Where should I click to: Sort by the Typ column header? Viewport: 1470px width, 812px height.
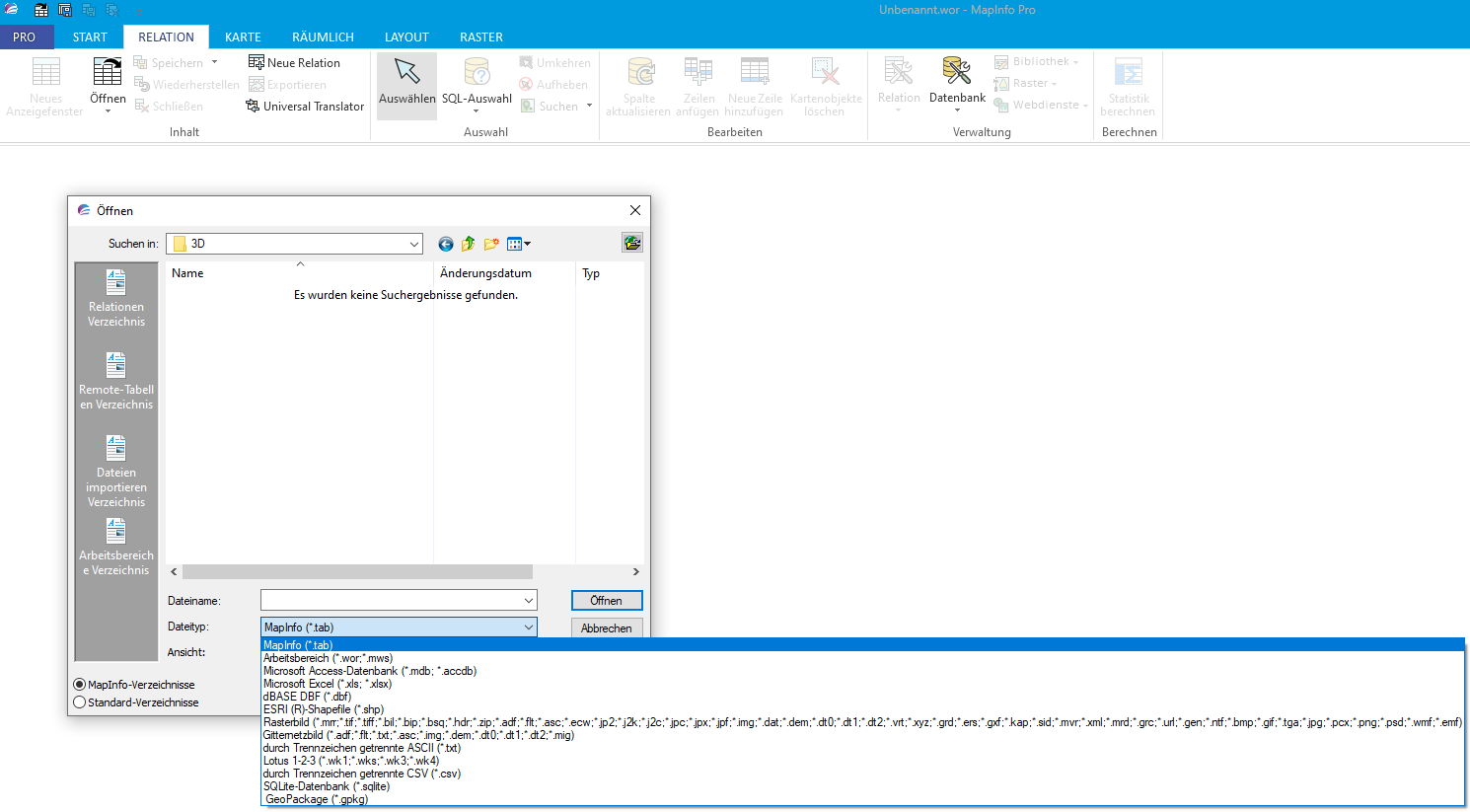click(610, 273)
